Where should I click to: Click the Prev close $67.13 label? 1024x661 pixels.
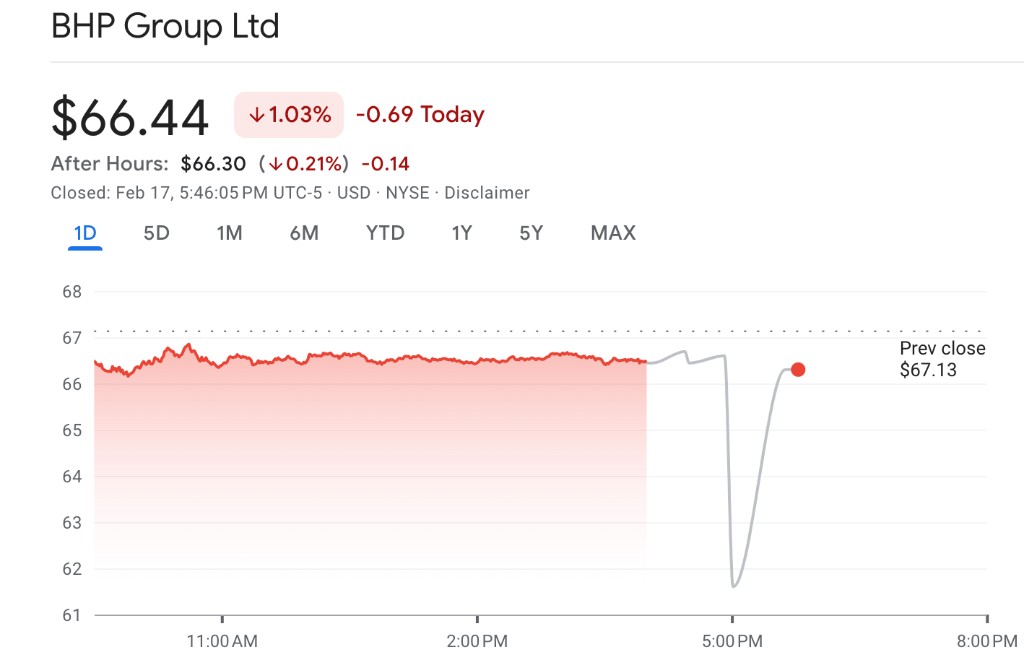[942, 359]
